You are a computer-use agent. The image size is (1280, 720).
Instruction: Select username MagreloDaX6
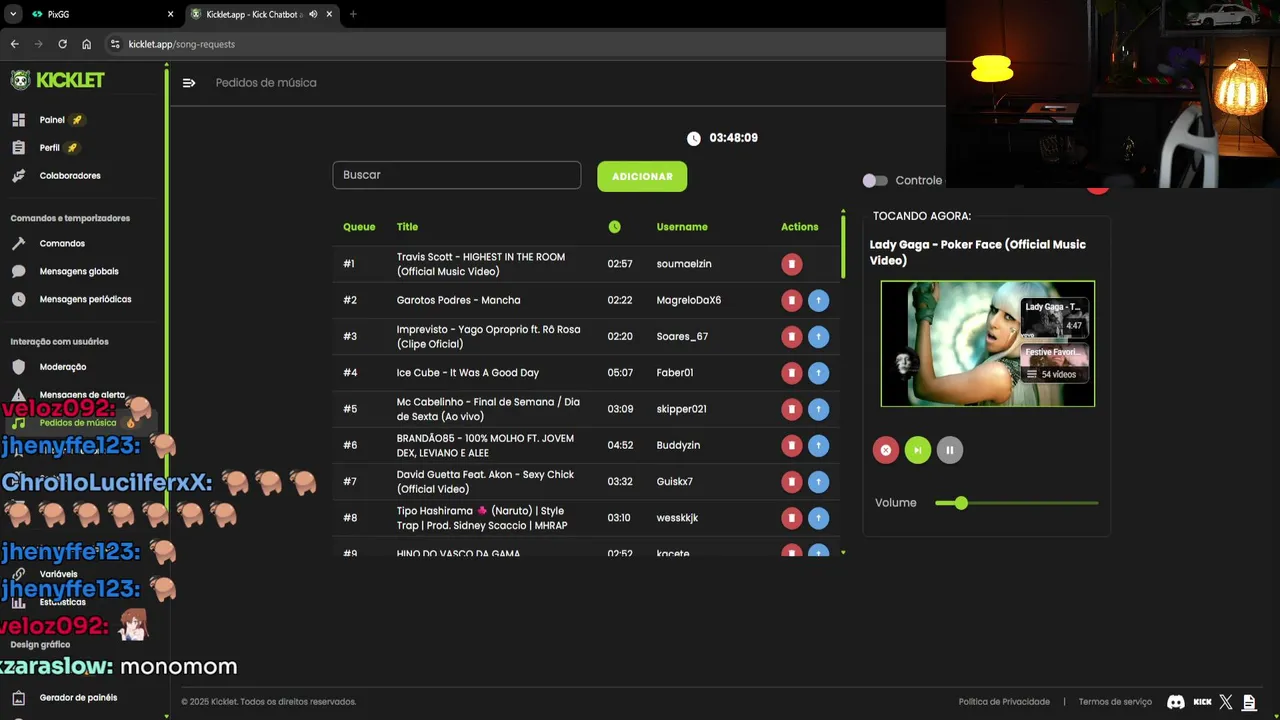[689, 300]
